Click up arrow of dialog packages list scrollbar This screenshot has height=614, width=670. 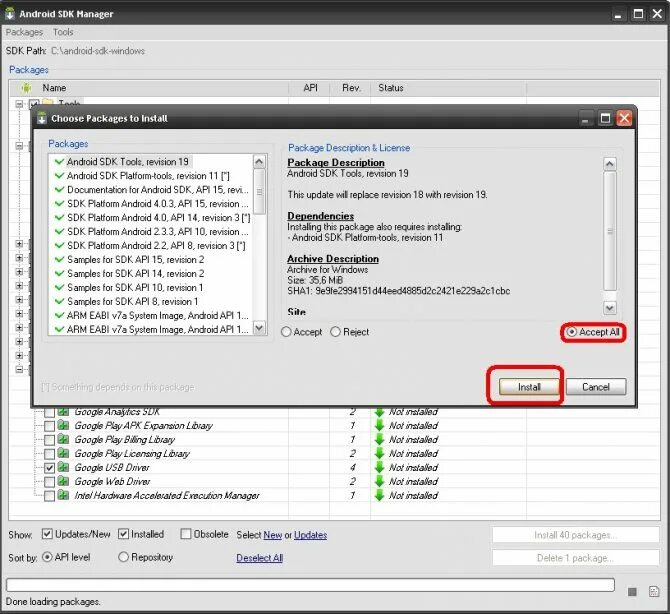[x=259, y=162]
